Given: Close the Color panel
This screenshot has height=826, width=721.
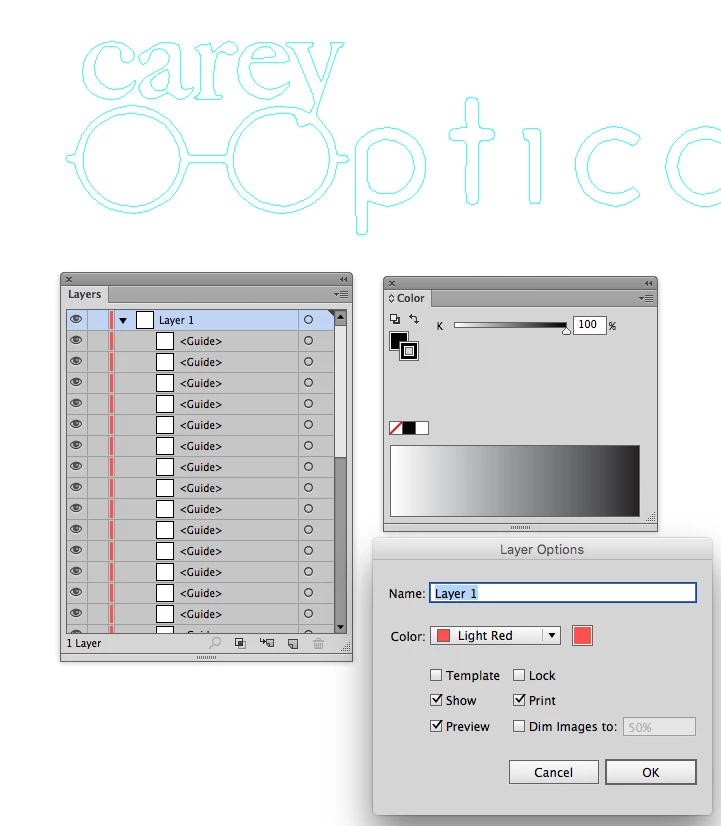Looking at the screenshot, I should click(x=392, y=283).
